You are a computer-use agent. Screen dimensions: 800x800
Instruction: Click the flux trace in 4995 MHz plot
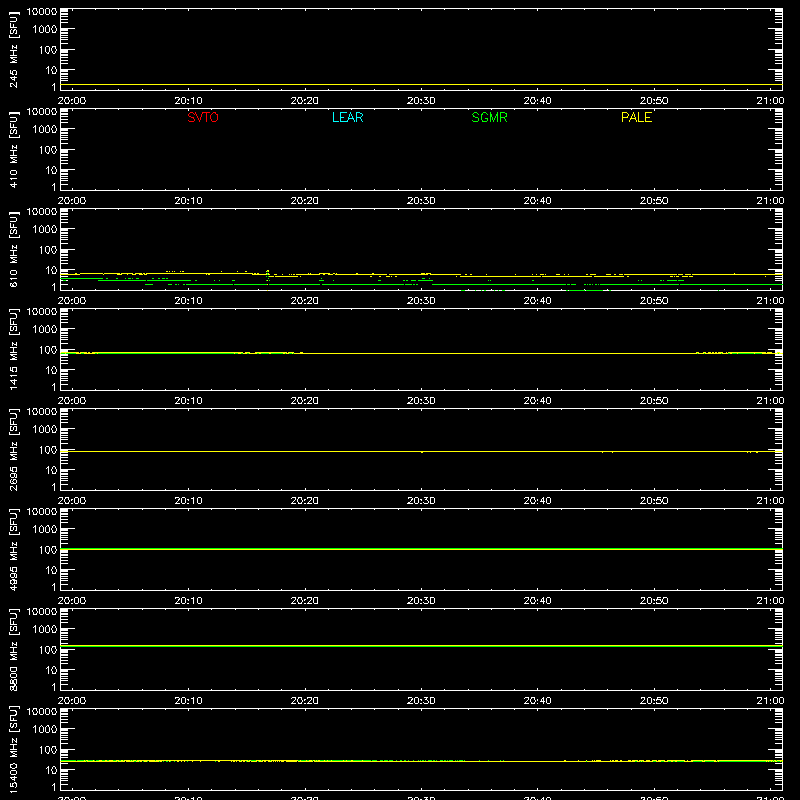pos(421,549)
